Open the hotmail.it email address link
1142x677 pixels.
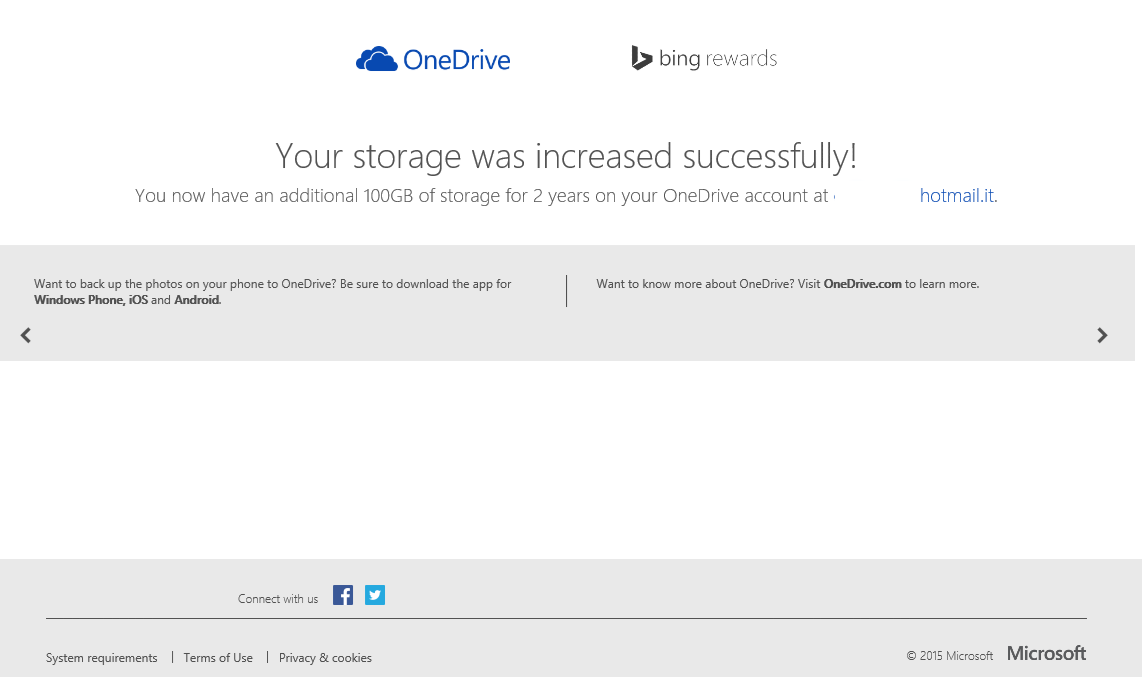tap(956, 196)
